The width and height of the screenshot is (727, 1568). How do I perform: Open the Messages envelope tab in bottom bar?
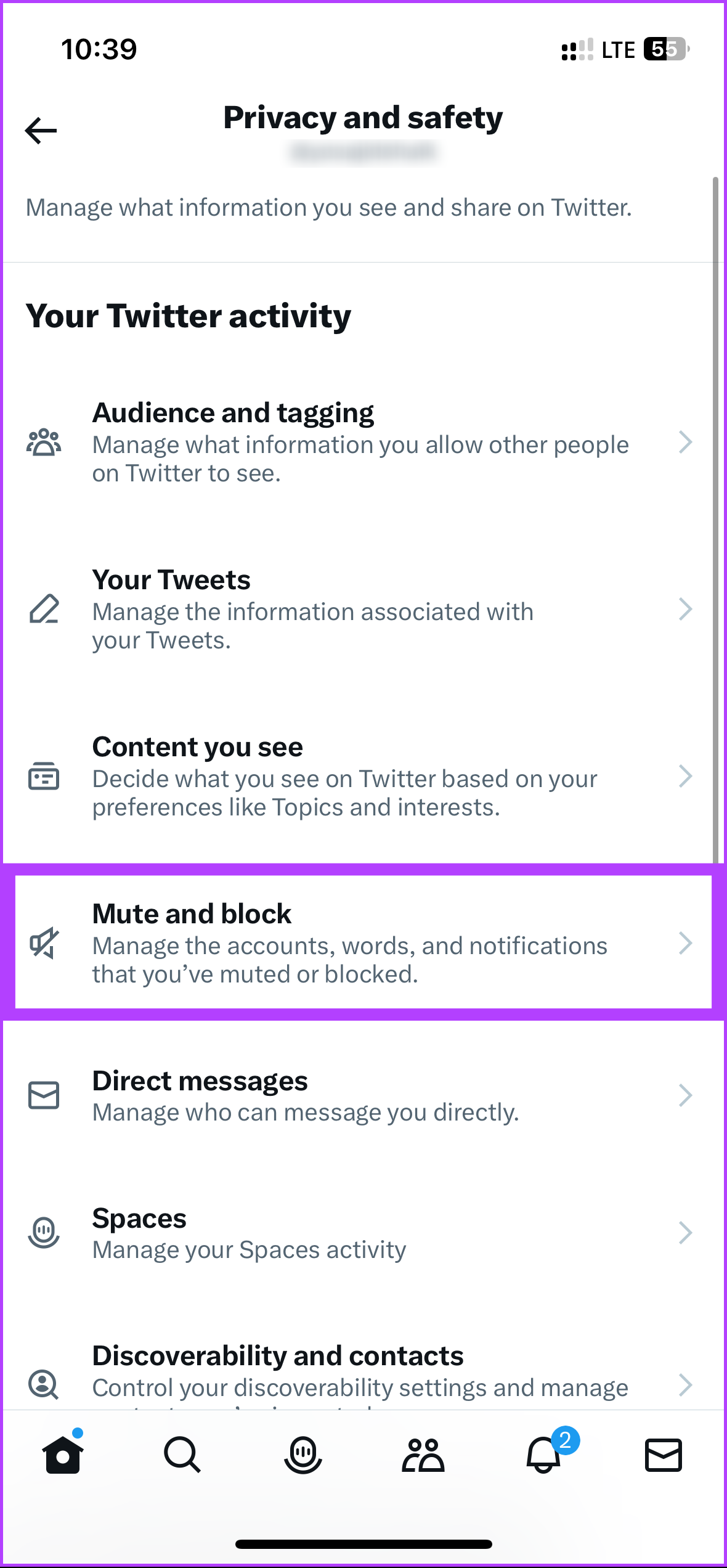coord(663,1455)
